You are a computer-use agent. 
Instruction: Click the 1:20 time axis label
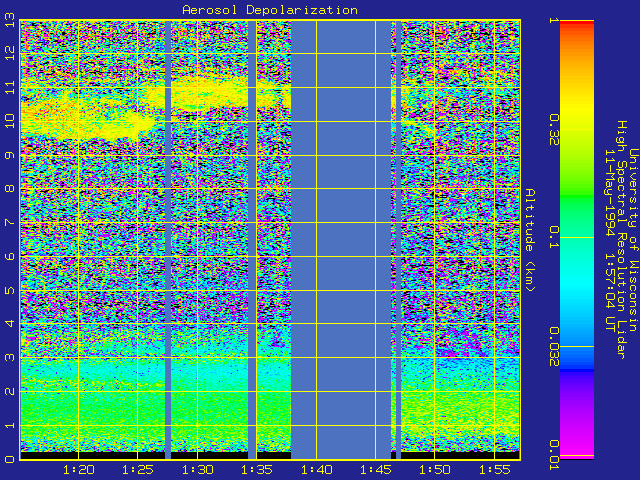coord(78,470)
